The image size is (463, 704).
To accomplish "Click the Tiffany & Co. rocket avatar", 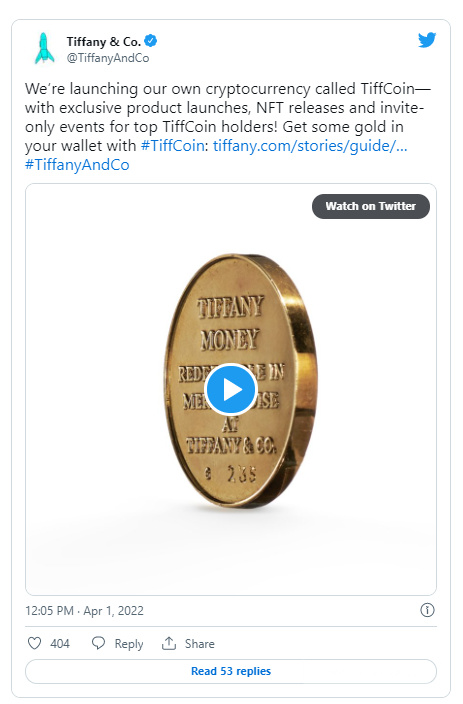I will 44,48.
